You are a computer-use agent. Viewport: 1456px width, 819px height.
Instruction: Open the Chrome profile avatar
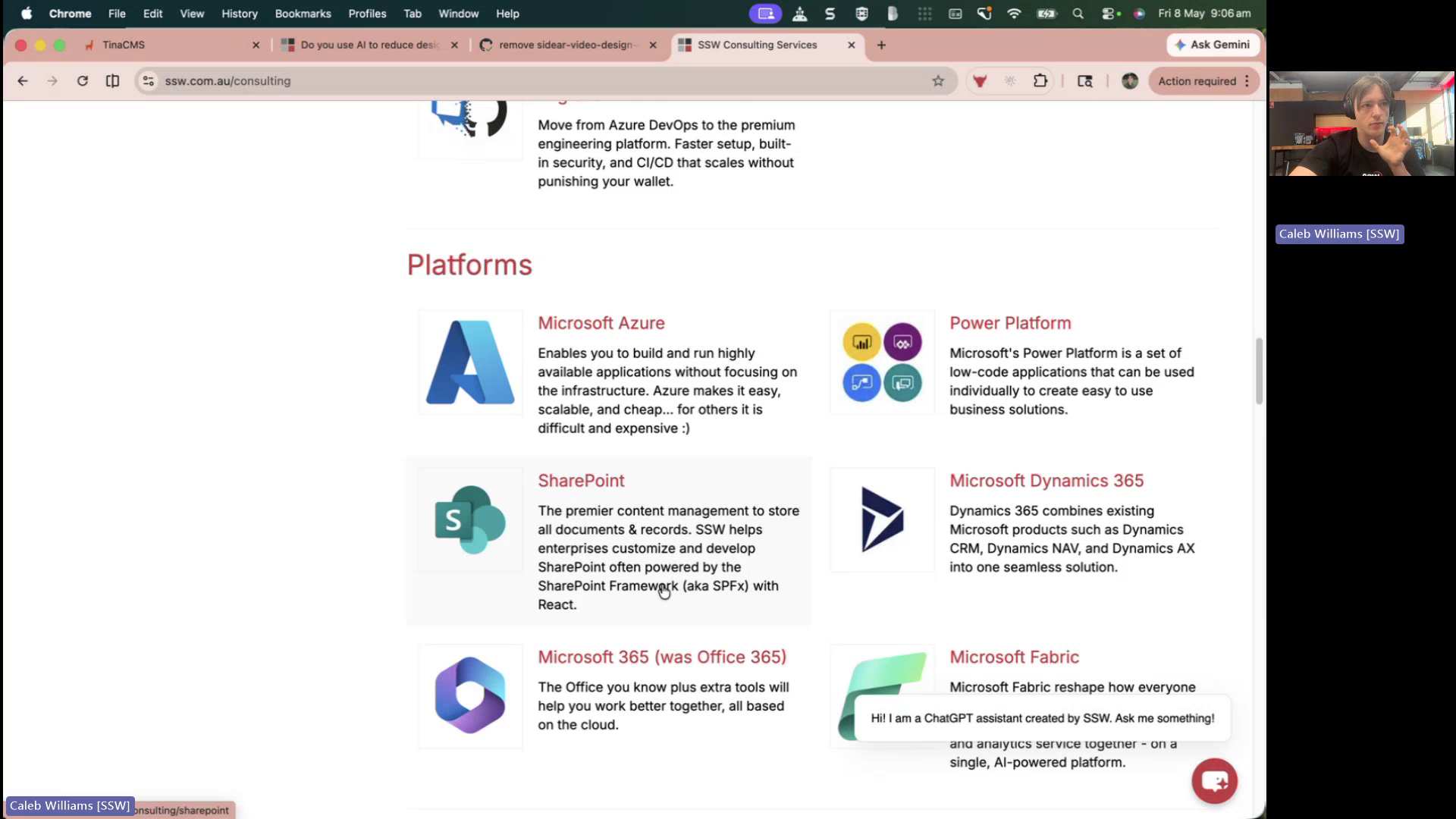(x=1130, y=81)
